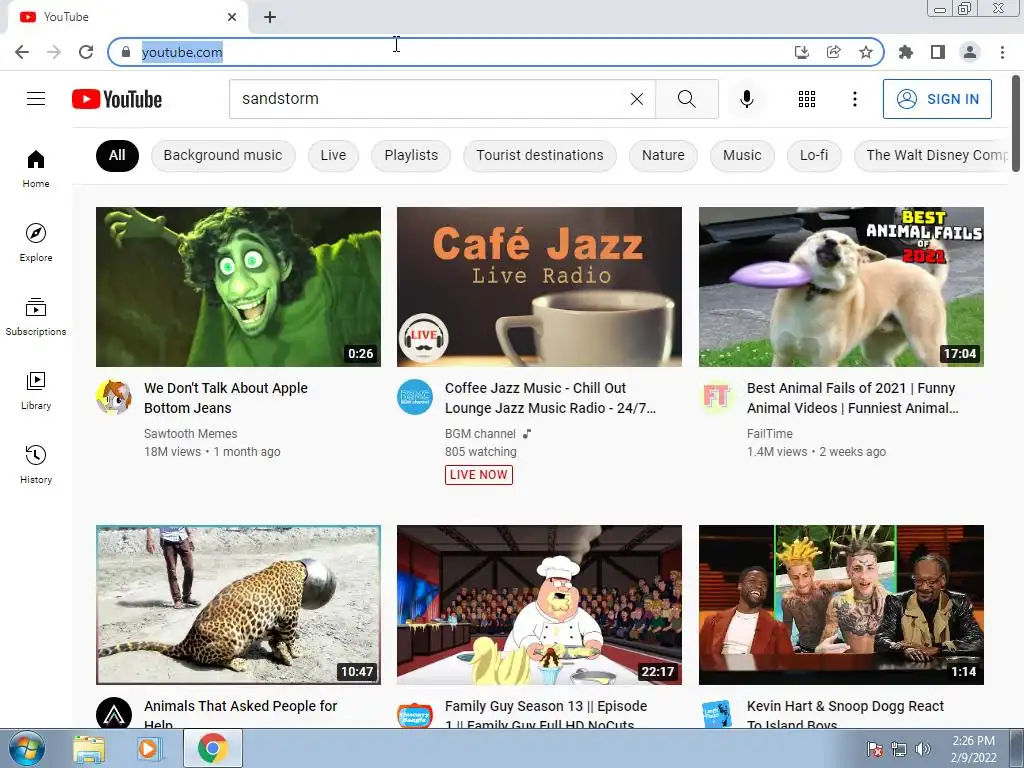Open the YouTube hamburger guide menu

[36, 99]
